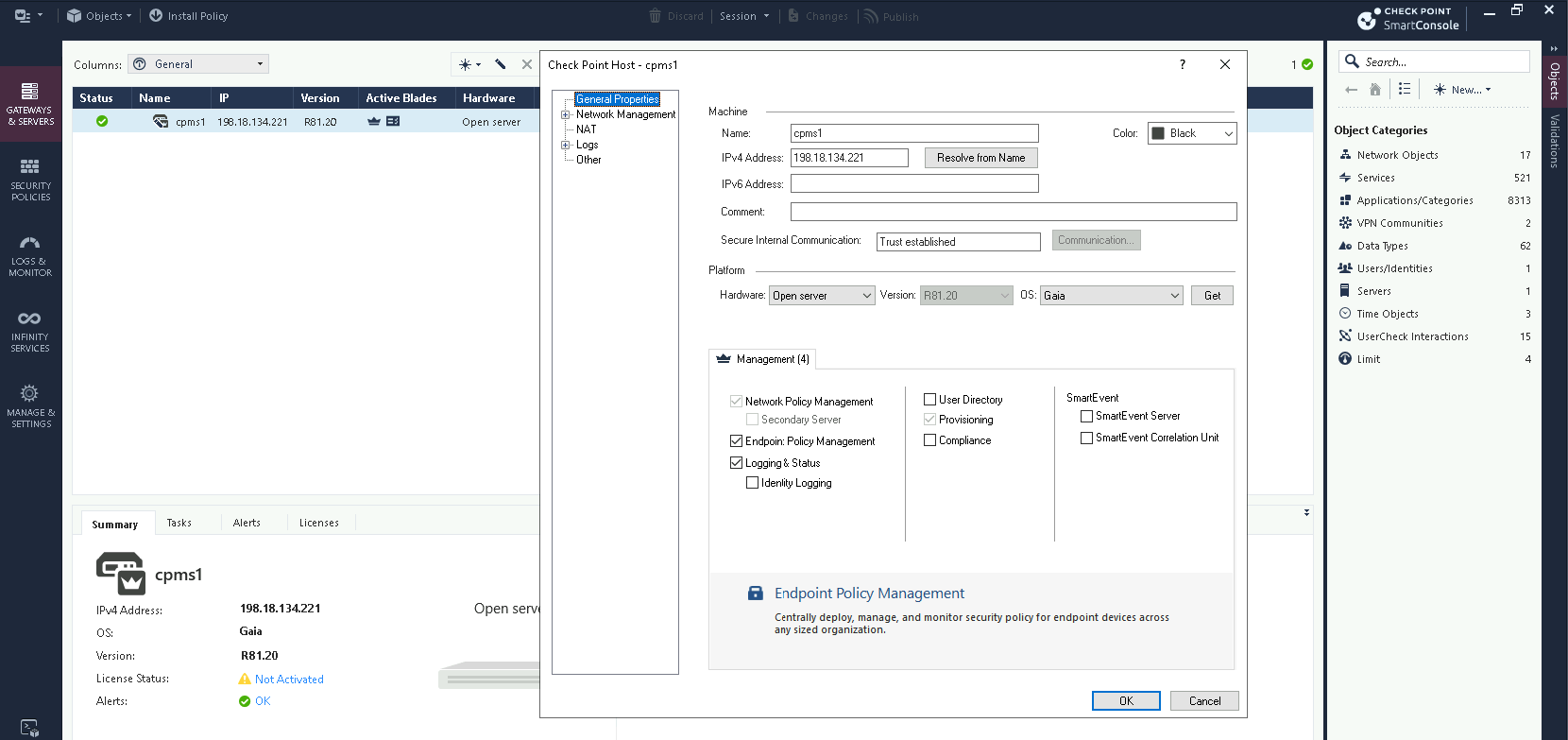
Task: Uncheck Endpoint Policy Management checkbox
Action: [x=736, y=441]
